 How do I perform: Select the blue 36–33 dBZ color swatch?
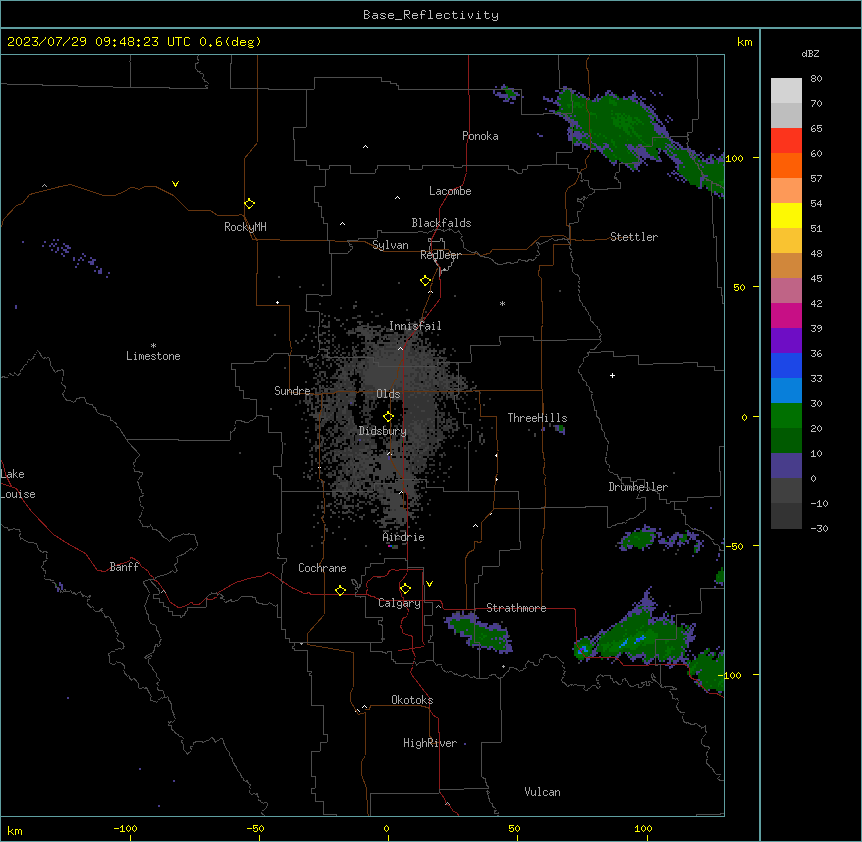pyautogui.click(x=786, y=365)
